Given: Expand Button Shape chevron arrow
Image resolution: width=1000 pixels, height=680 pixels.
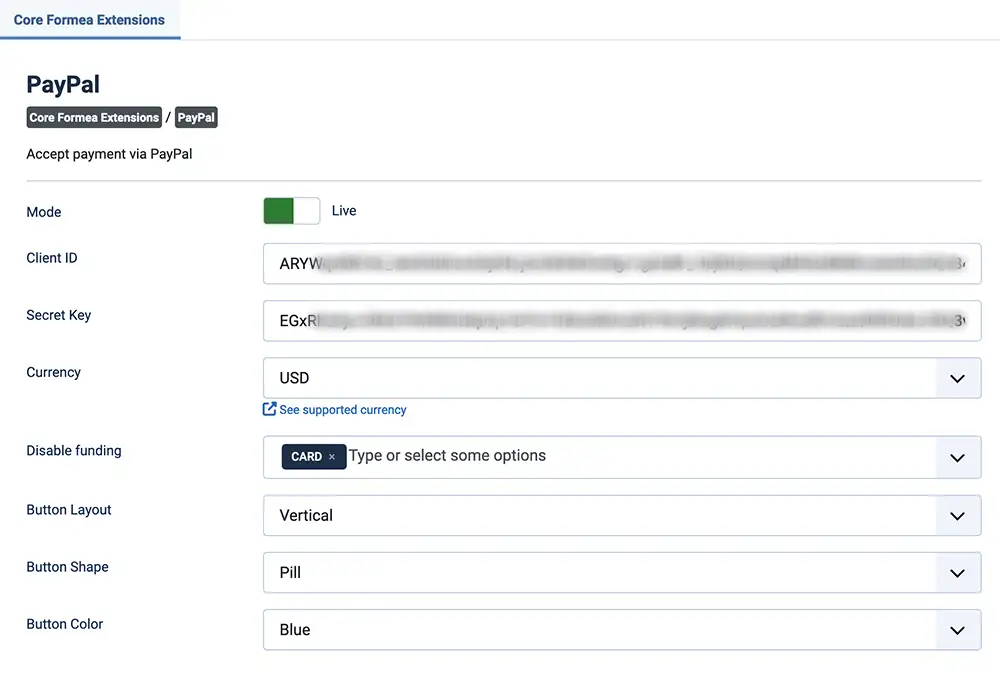Looking at the screenshot, I should point(957,573).
